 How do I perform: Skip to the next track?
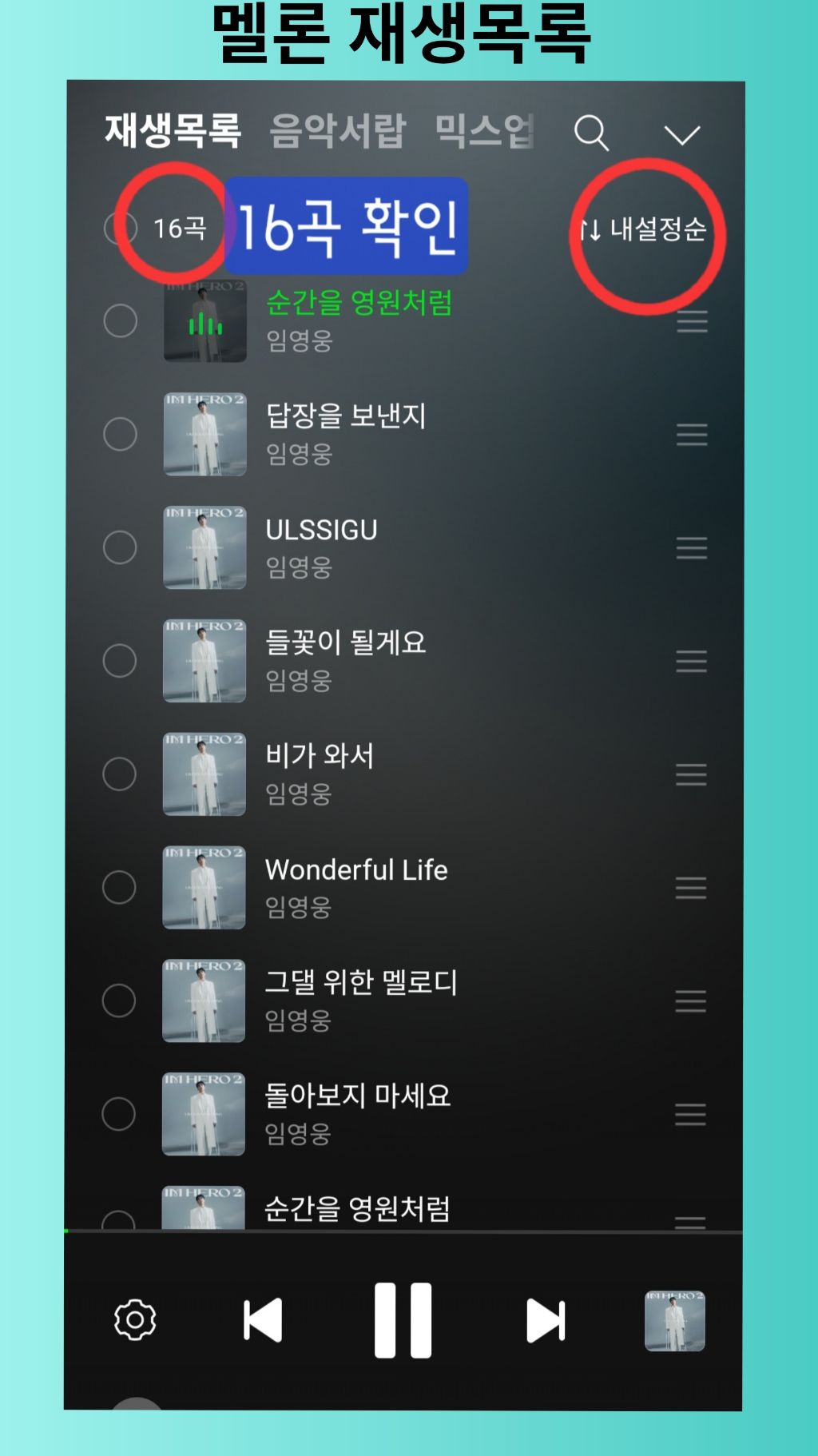546,1320
